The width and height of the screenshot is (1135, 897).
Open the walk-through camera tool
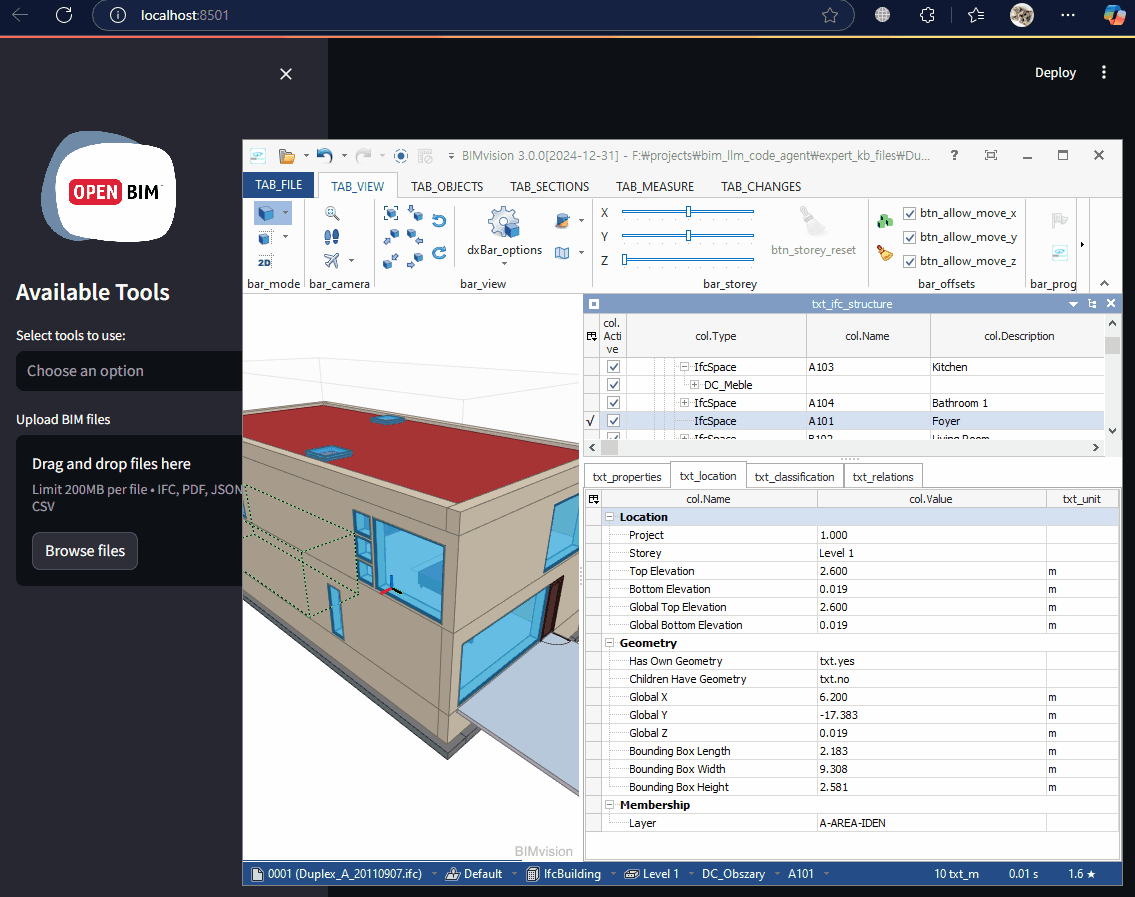[330, 235]
